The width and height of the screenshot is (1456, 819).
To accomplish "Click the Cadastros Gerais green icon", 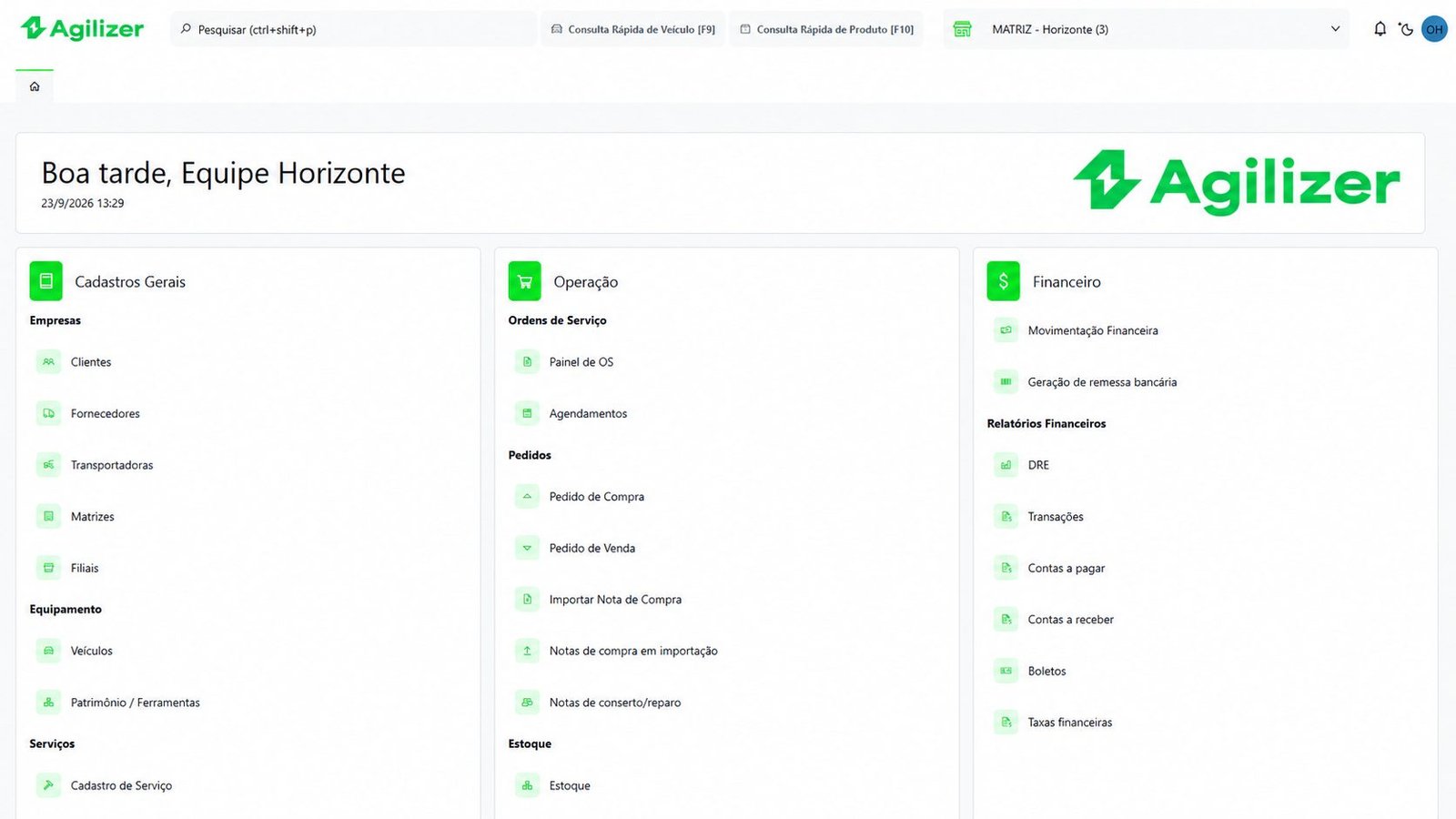I will 45,281.
